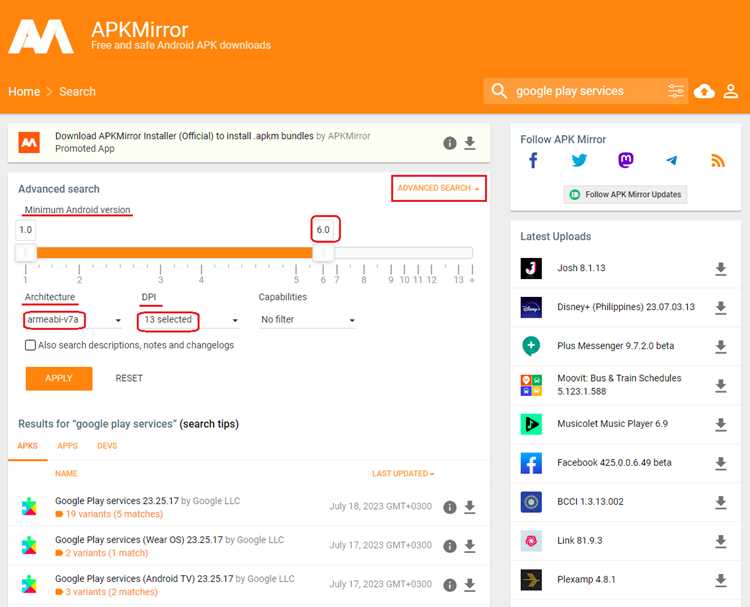Sort by LAST UPDATED column
Viewport: 750px width, 607px height.
pyautogui.click(x=403, y=474)
